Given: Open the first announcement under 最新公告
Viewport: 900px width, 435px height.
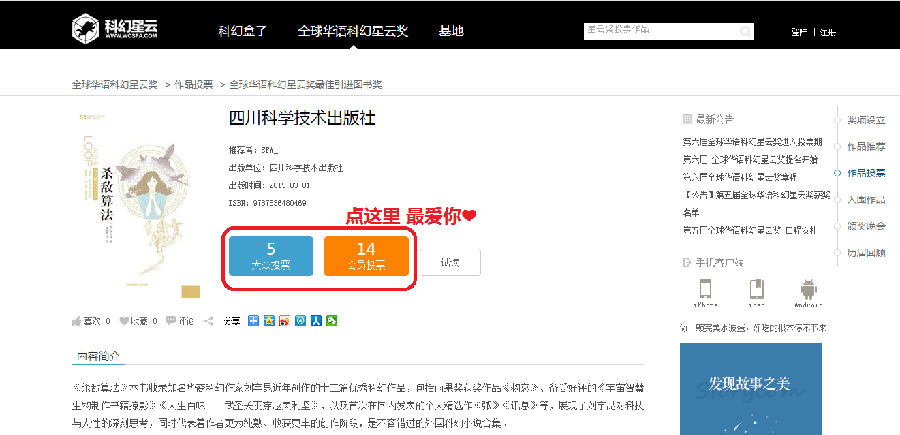Looking at the screenshot, I should (x=752, y=141).
